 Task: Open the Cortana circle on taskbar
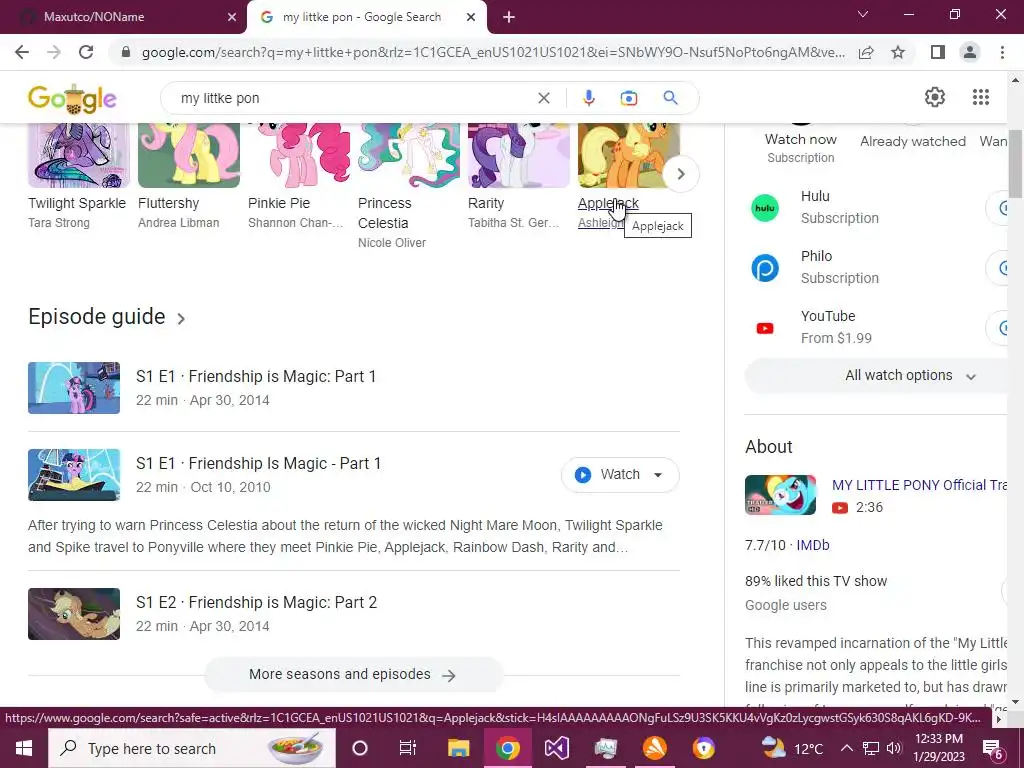pos(360,748)
